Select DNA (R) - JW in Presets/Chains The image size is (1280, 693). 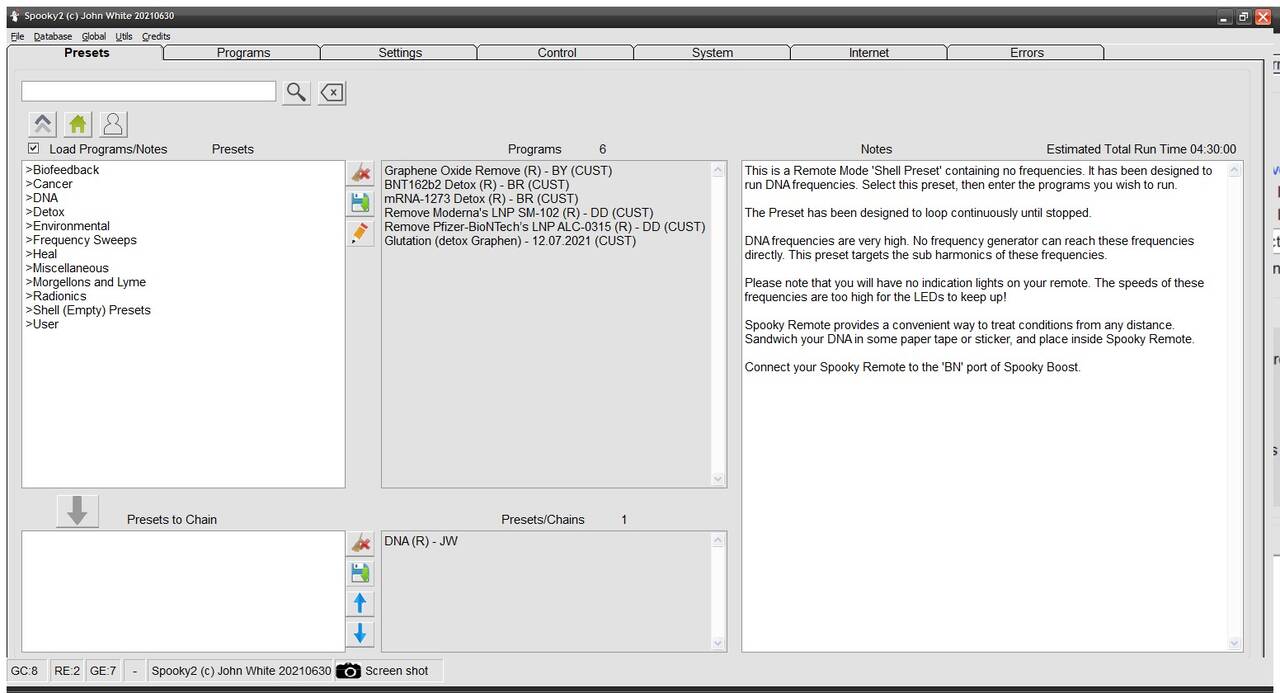coord(421,541)
